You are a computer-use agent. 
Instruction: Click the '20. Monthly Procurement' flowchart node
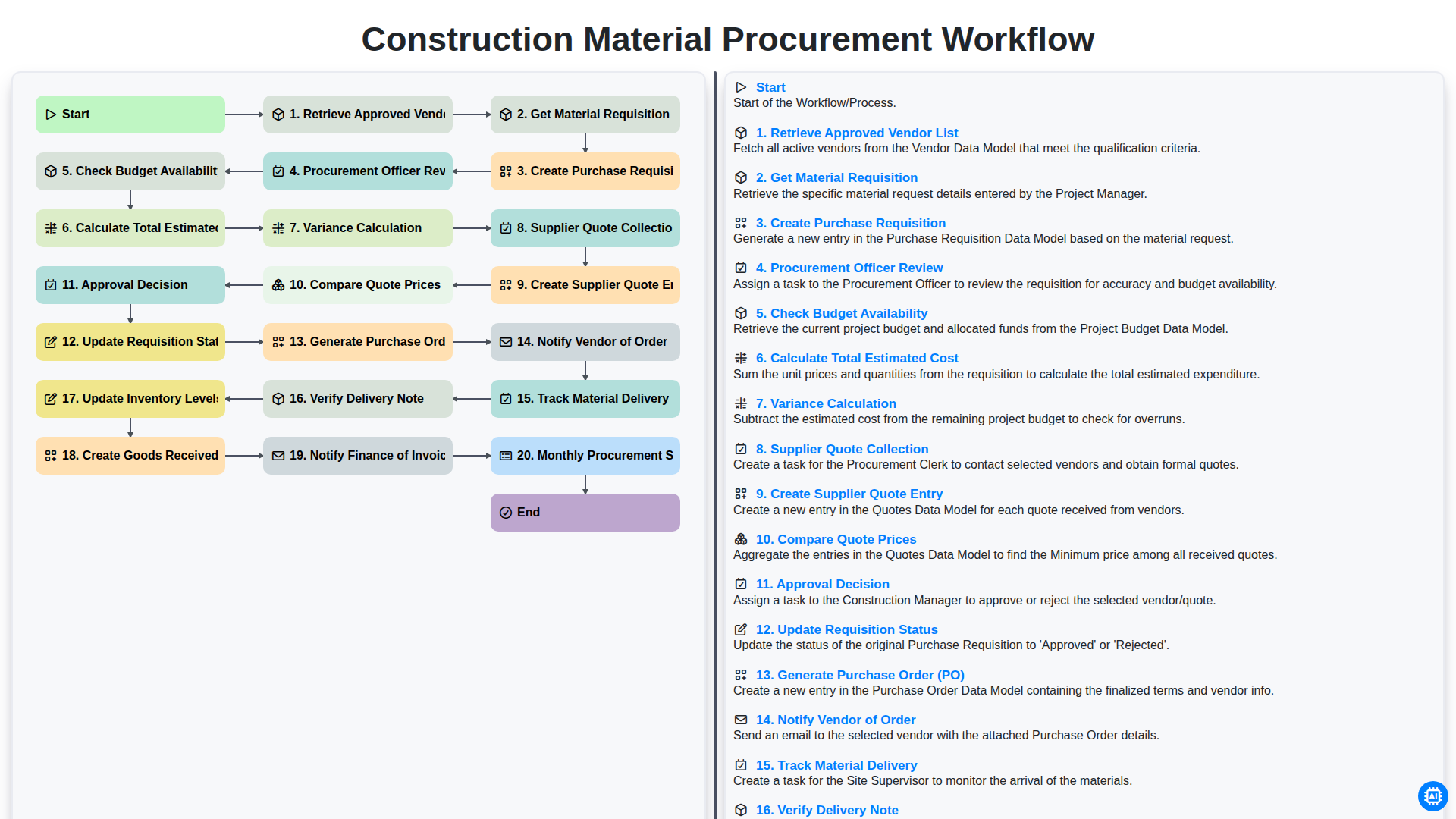pyautogui.click(x=585, y=456)
